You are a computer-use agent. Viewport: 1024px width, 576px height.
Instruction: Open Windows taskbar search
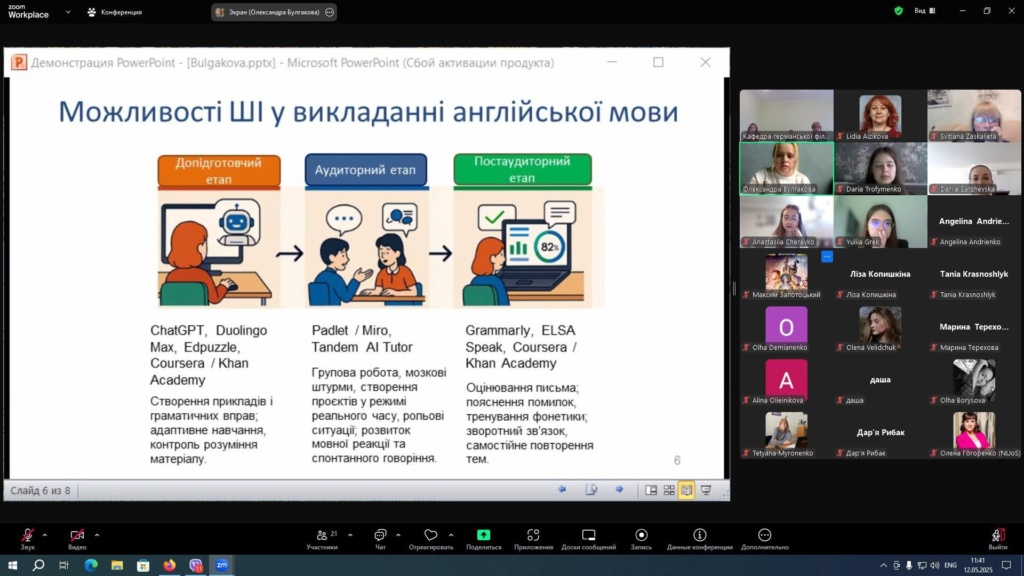pyautogui.click(x=39, y=565)
